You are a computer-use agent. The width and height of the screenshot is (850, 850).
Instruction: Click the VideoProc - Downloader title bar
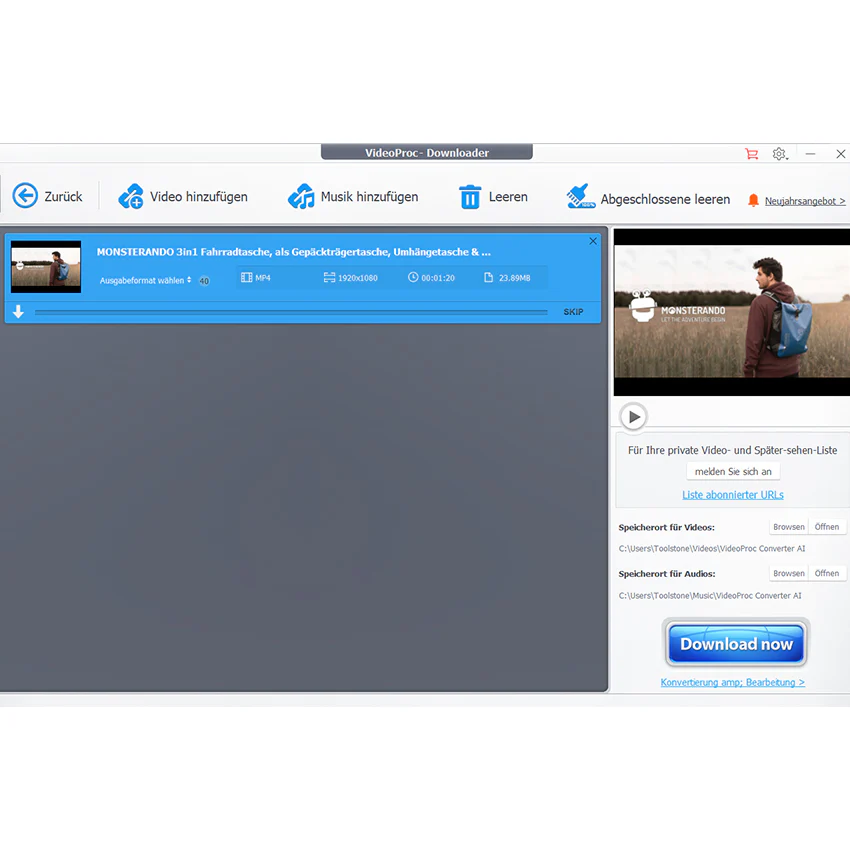point(427,152)
